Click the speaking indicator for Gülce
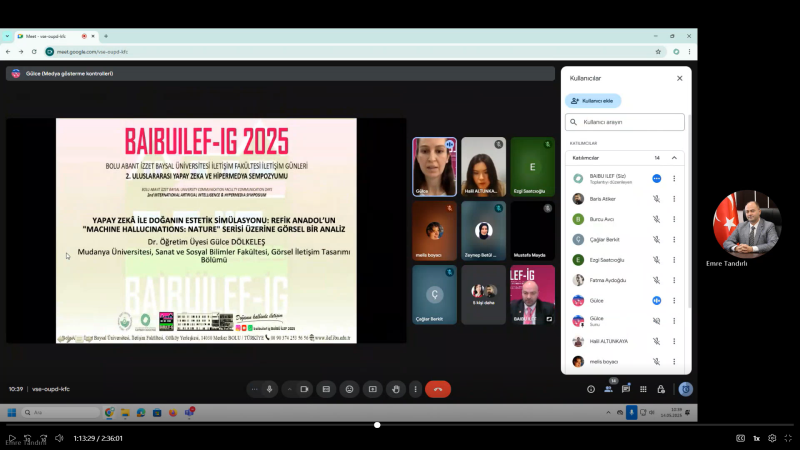Viewport: 800px width, 450px height. (657, 301)
